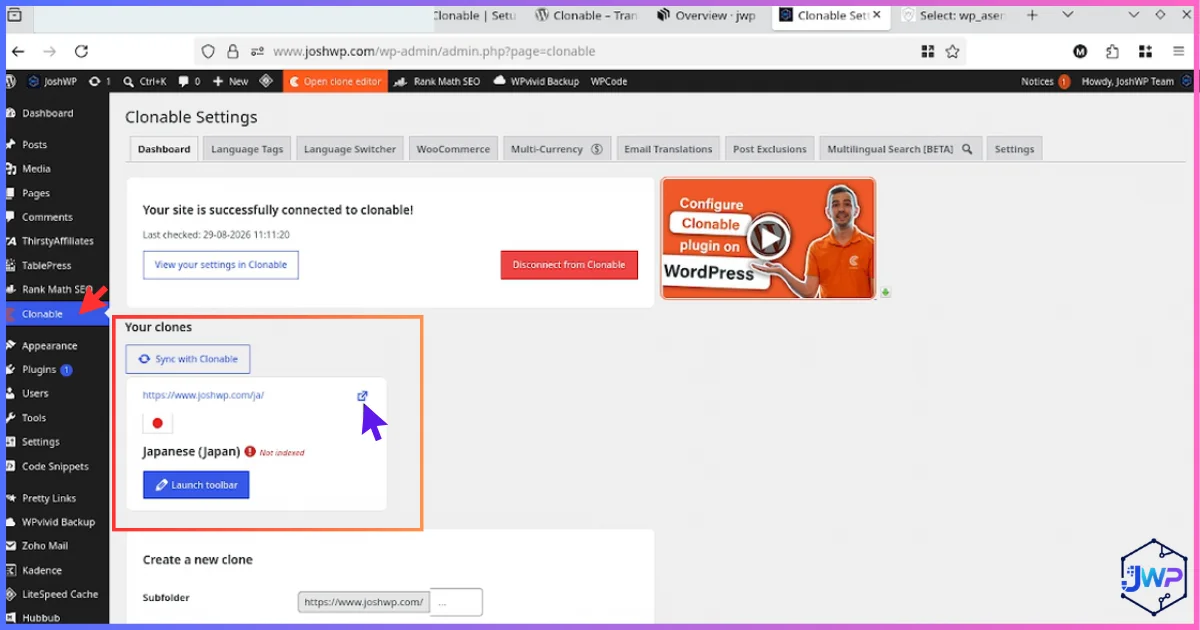The height and width of the screenshot is (630, 1200).
Task: Open the tracking protection shield icon
Action: [x=208, y=52]
